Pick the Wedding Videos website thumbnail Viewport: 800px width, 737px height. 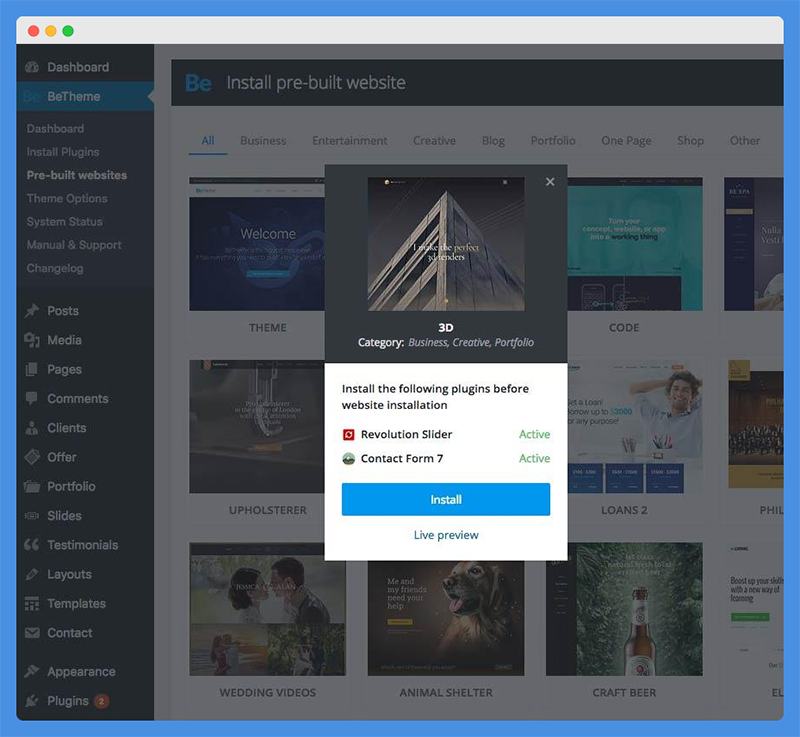(267, 609)
